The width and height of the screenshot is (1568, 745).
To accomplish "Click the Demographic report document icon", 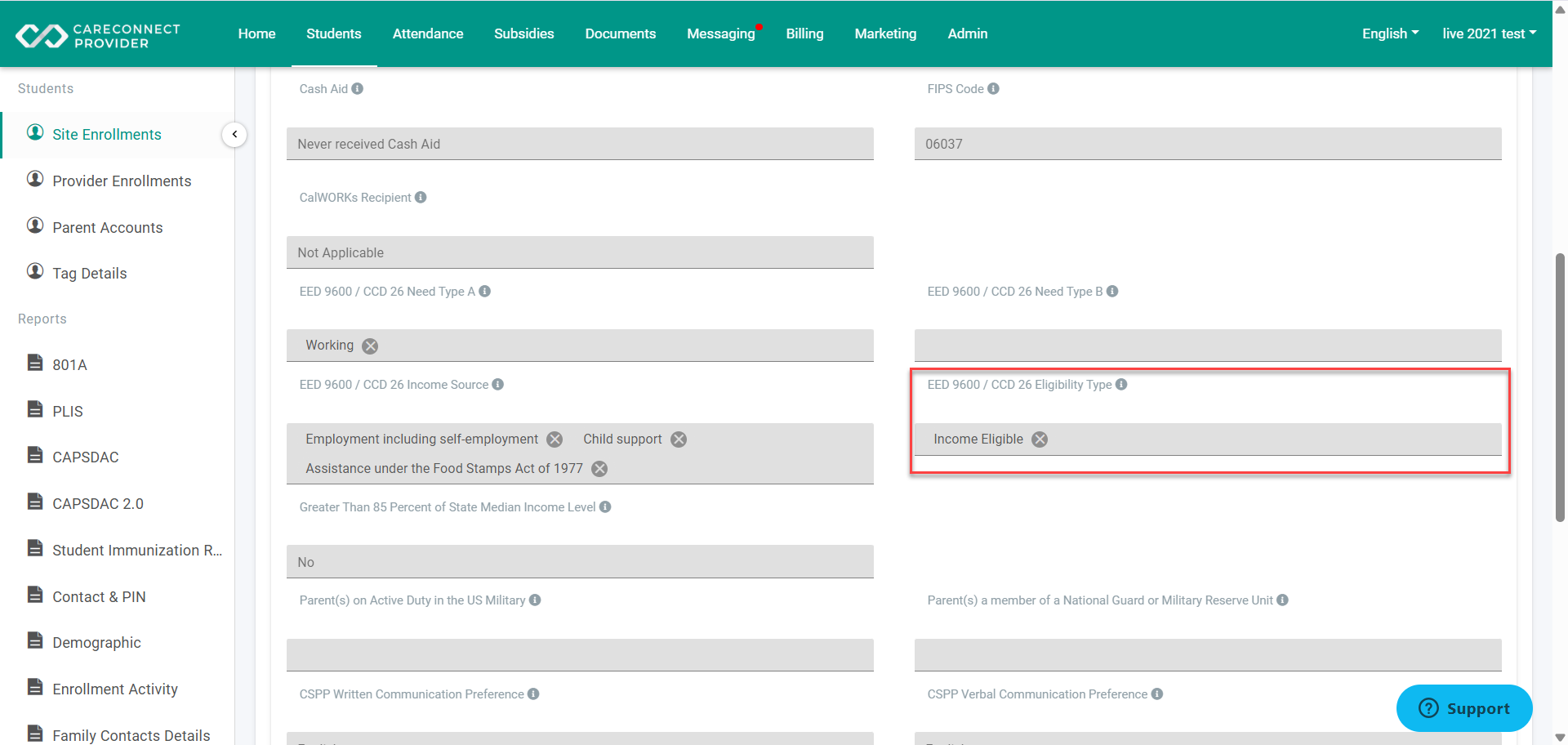I will point(35,640).
